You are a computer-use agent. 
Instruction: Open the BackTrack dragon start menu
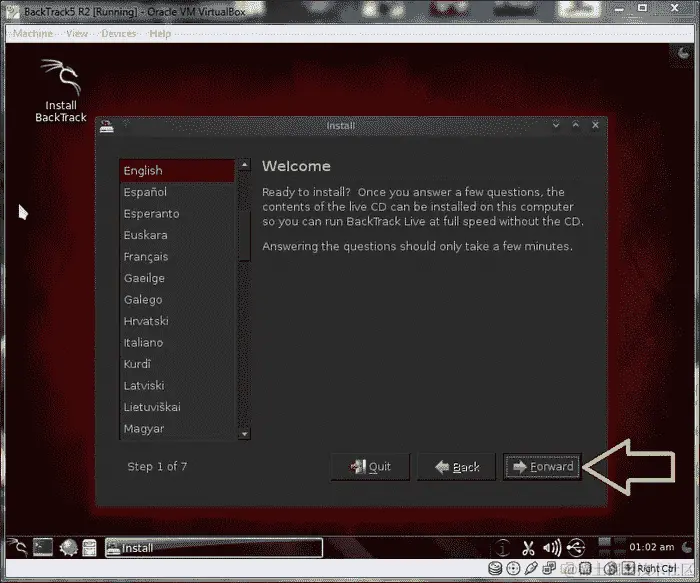18,547
